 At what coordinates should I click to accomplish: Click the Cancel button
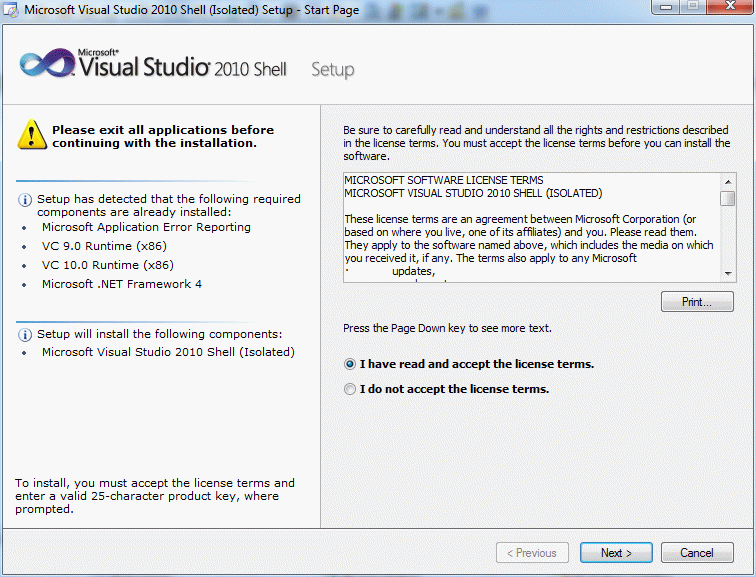pos(697,552)
